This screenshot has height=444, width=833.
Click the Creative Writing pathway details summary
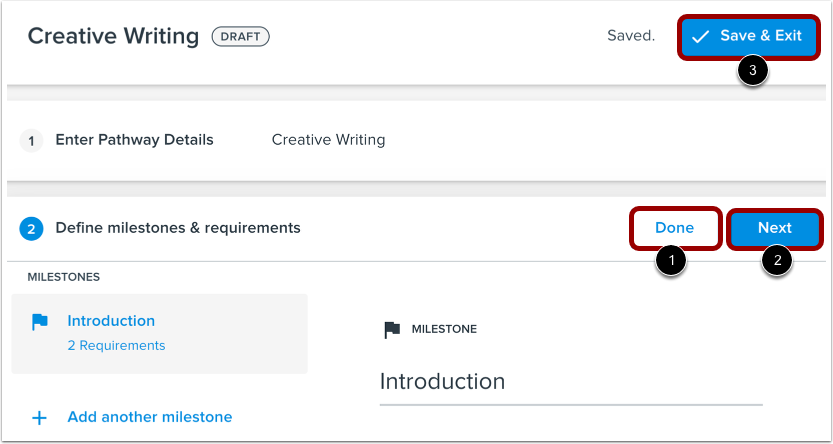(x=328, y=140)
